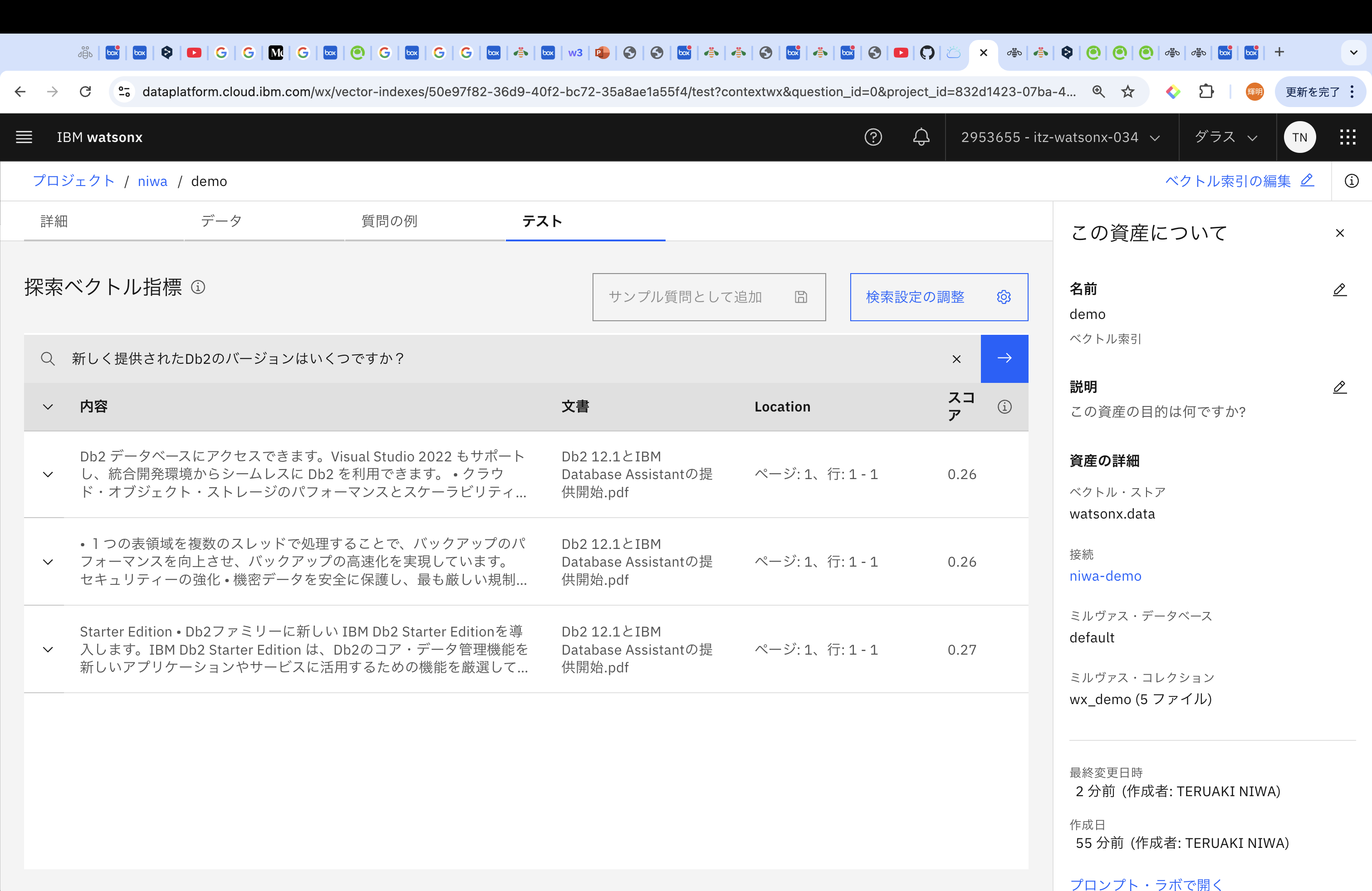1372x891 pixels.
Task: Submit the search with blue arrow button
Action: [x=1004, y=358]
